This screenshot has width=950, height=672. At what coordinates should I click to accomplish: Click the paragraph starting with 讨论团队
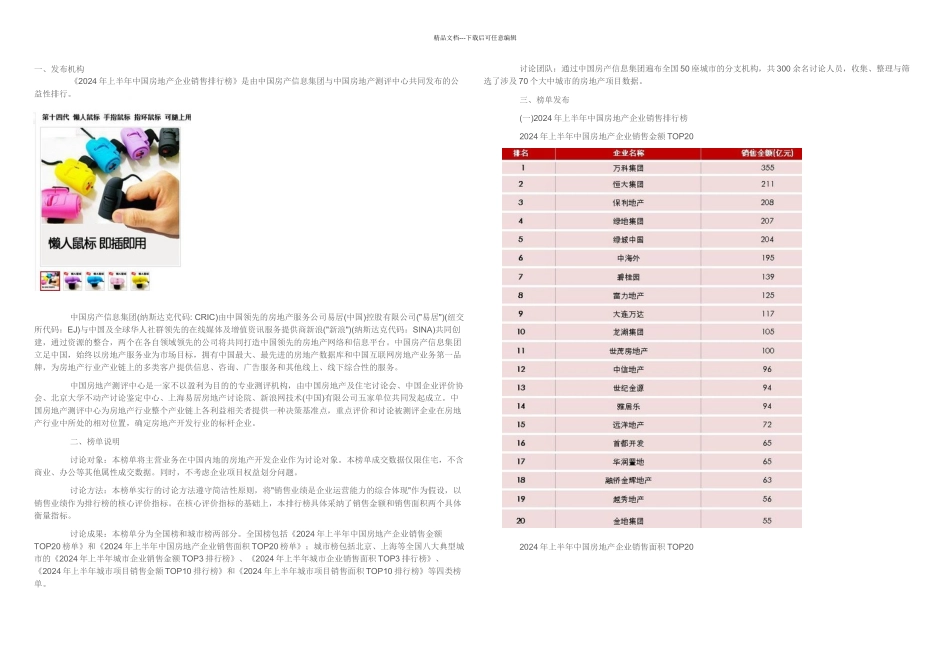(697, 75)
